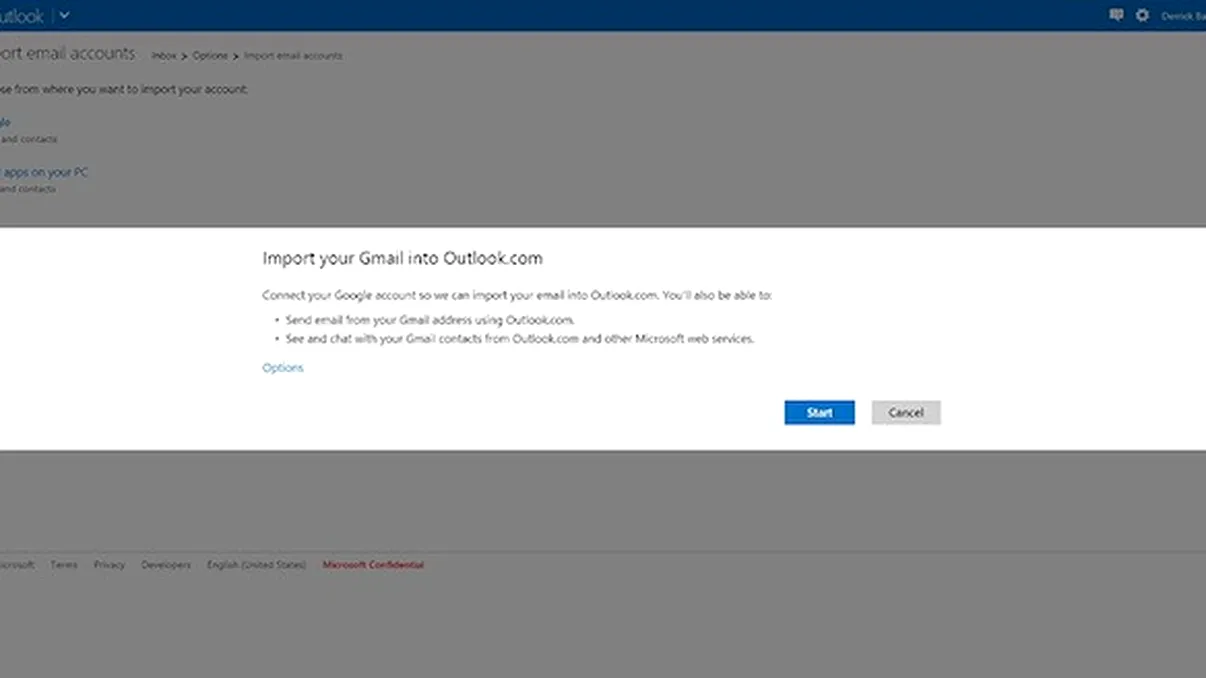The width and height of the screenshot is (1206, 678).
Task: Open the Messenger chat icon
Action: pyautogui.click(x=1117, y=15)
